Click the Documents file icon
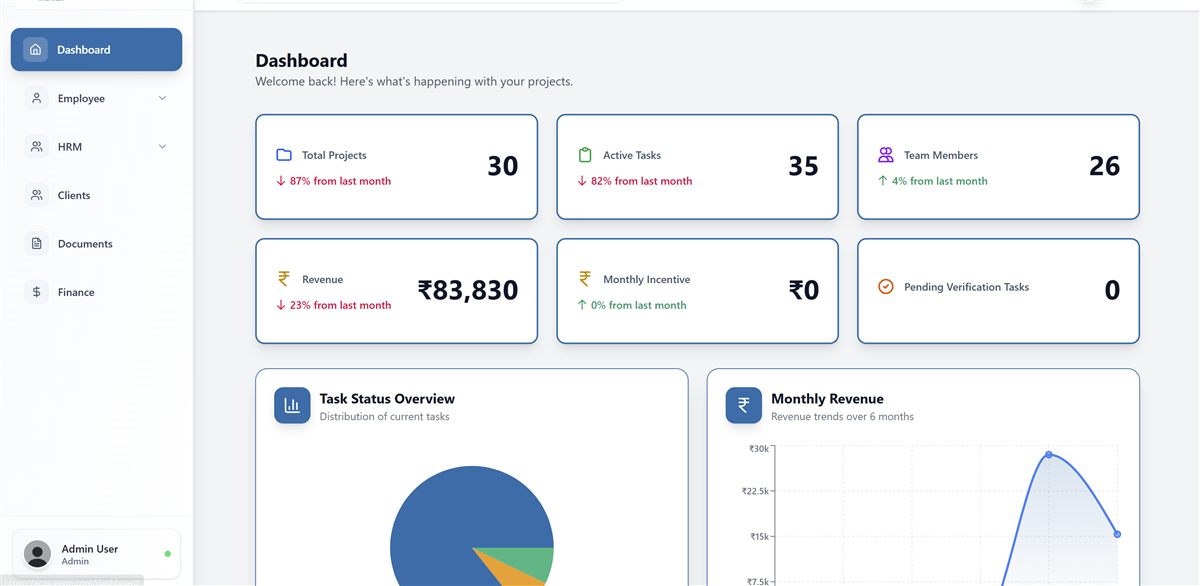Screen dimensions: 1200x586 (37, 243)
